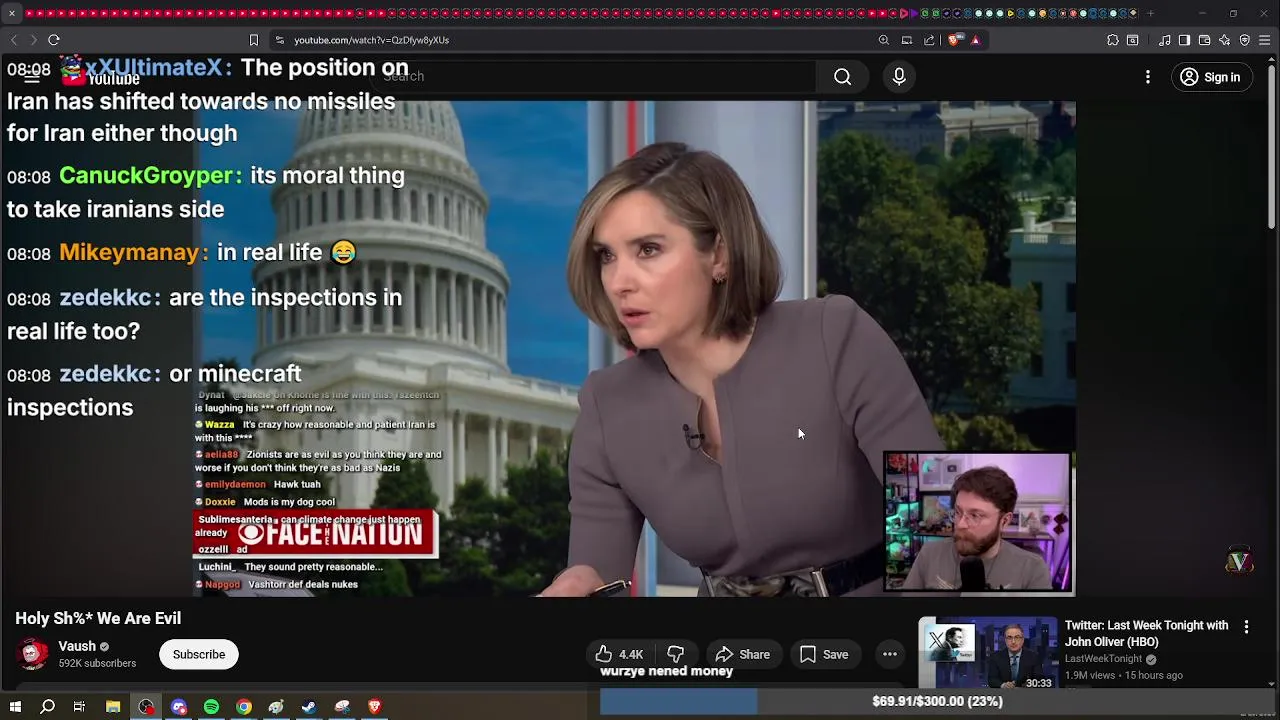1280x720 pixels.
Task: Open the Windows Start menu
Action: (x=15, y=707)
